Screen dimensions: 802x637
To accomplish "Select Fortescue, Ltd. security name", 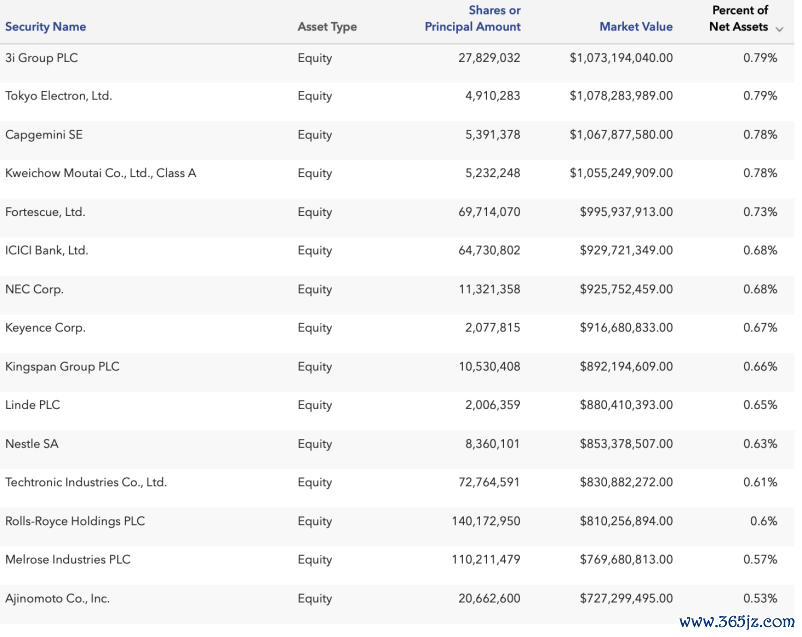I will (x=45, y=212).
